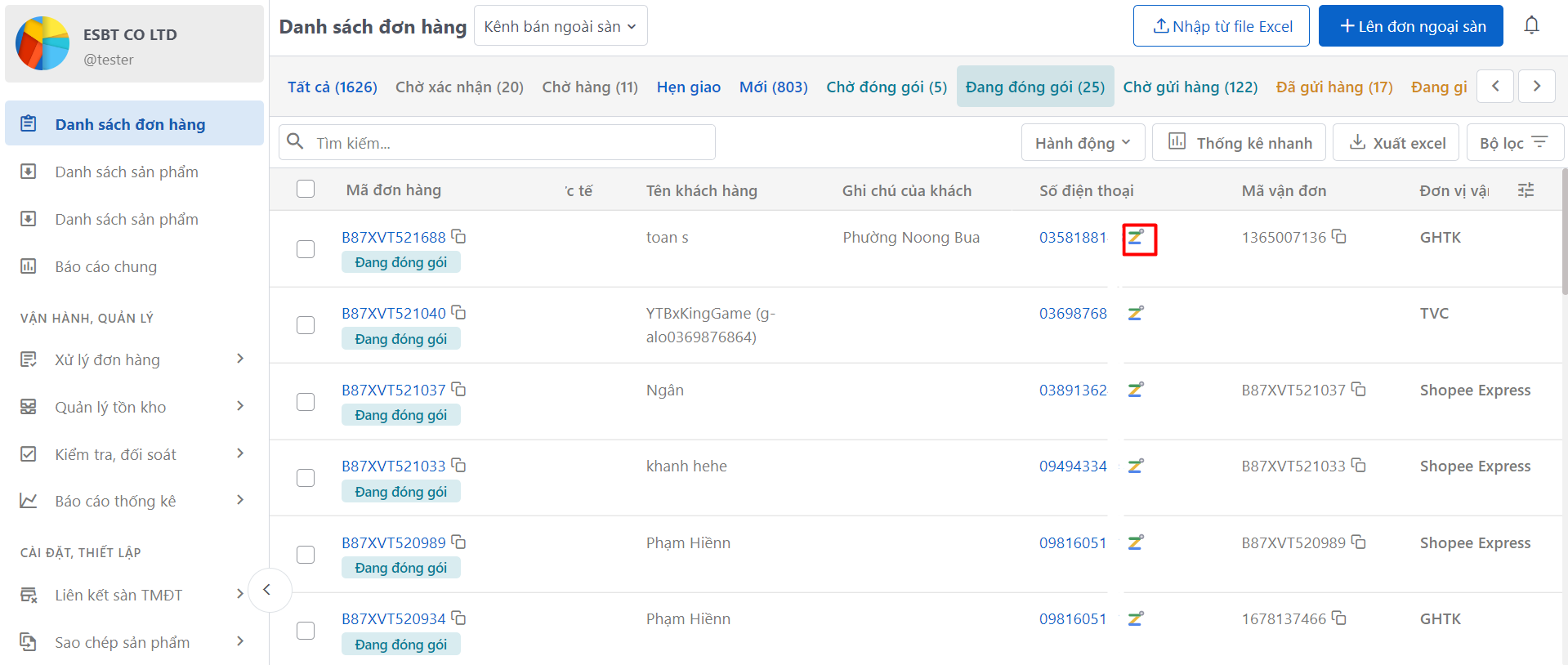Expand Kiểm tra, đối soát menu
Image resolution: width=1568 pixels, height=665 pixels.
134,454
